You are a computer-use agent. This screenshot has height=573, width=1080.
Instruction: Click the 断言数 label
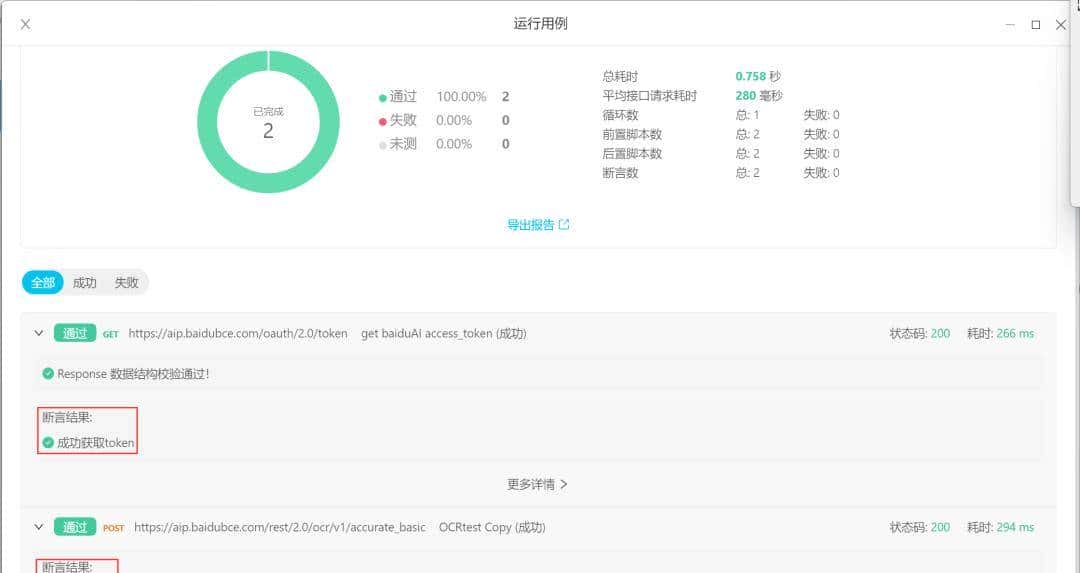620,173
